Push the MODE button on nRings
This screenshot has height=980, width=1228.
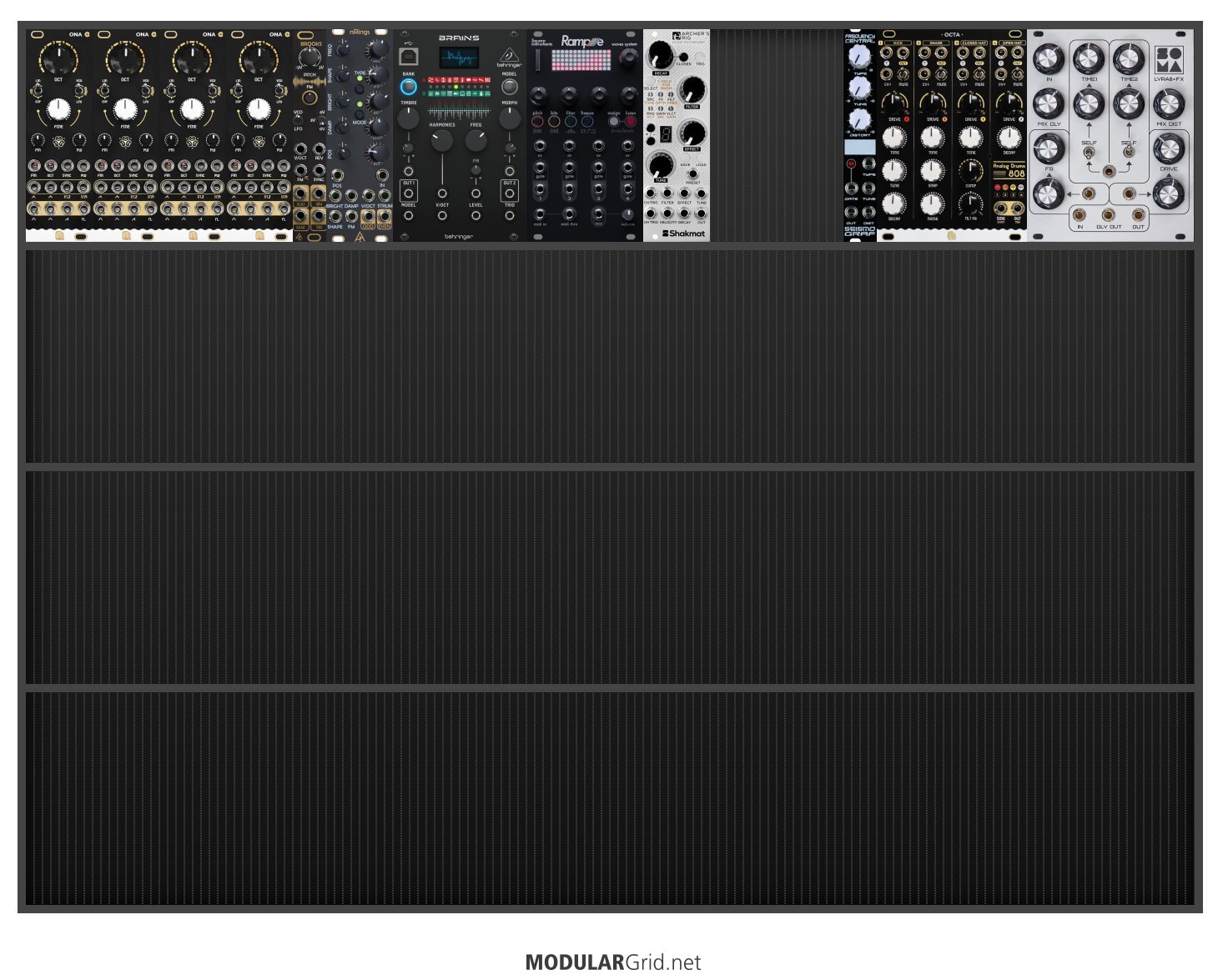click(360, 114)
